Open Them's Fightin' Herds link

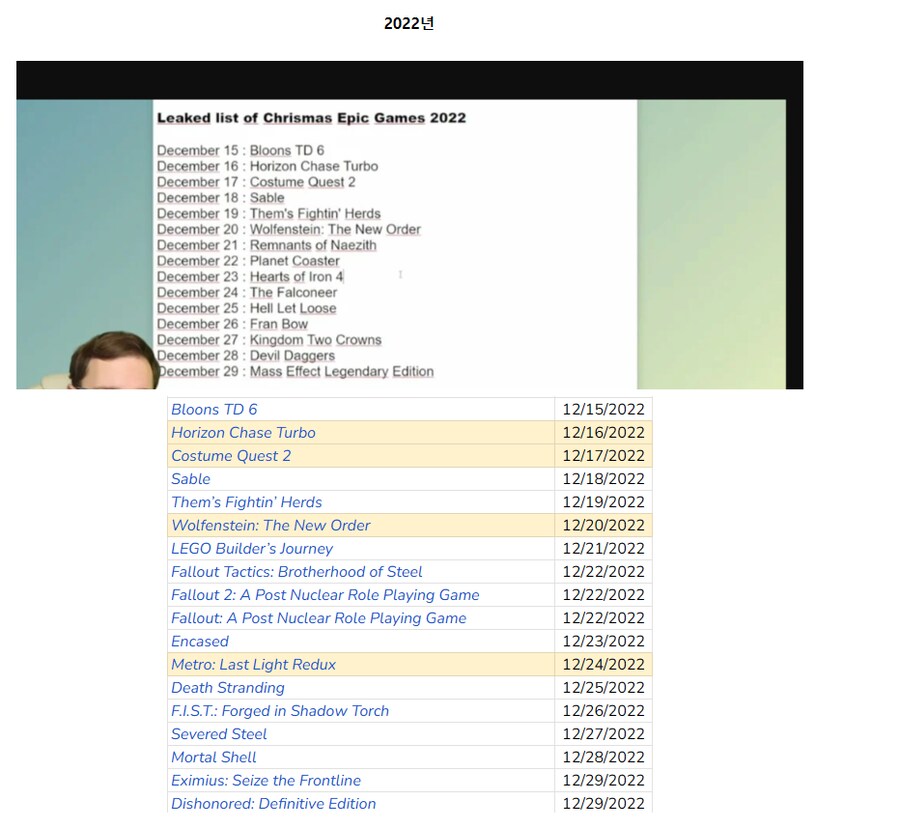[246, 502]
